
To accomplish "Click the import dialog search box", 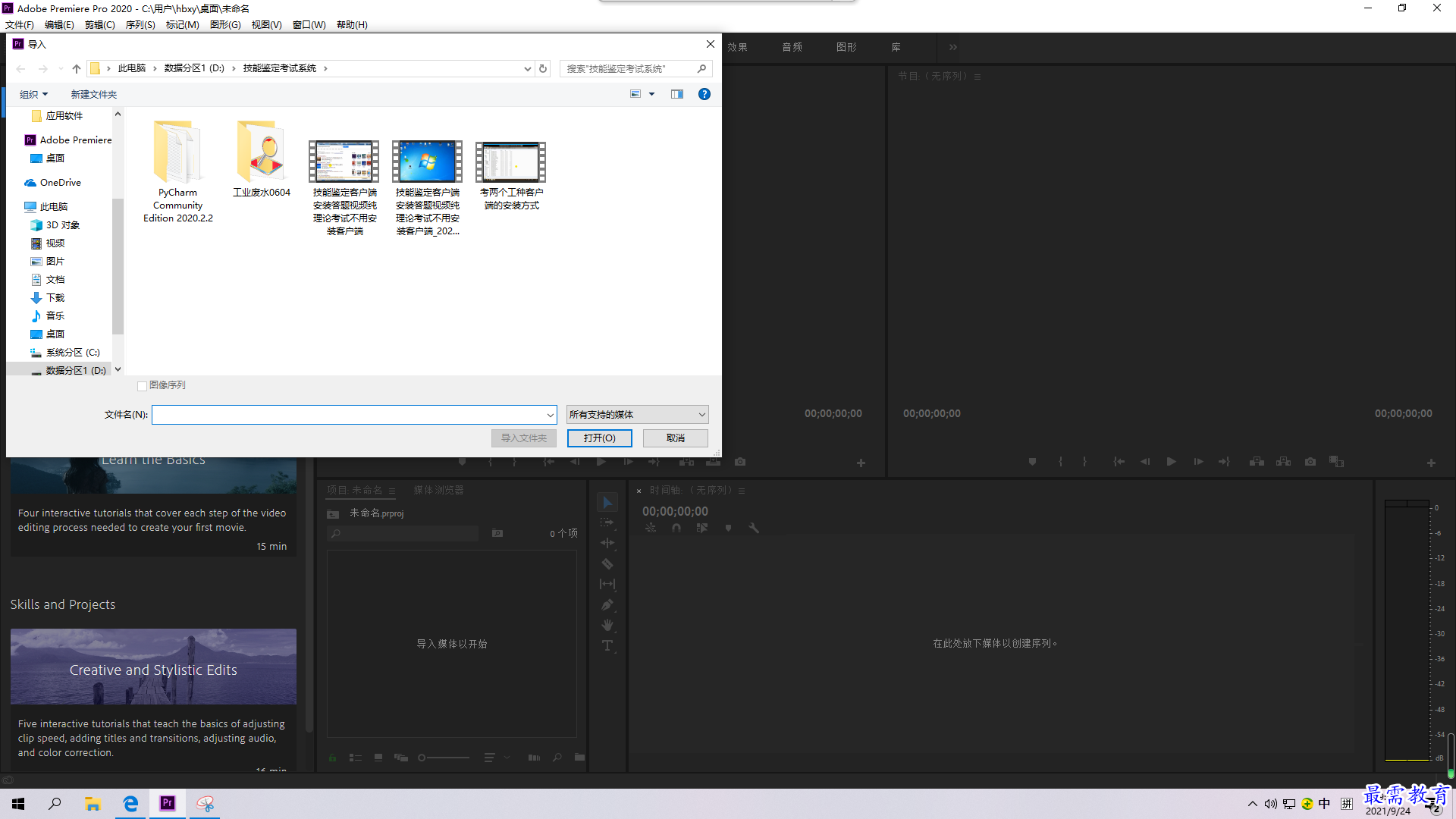I will (635, 69).
